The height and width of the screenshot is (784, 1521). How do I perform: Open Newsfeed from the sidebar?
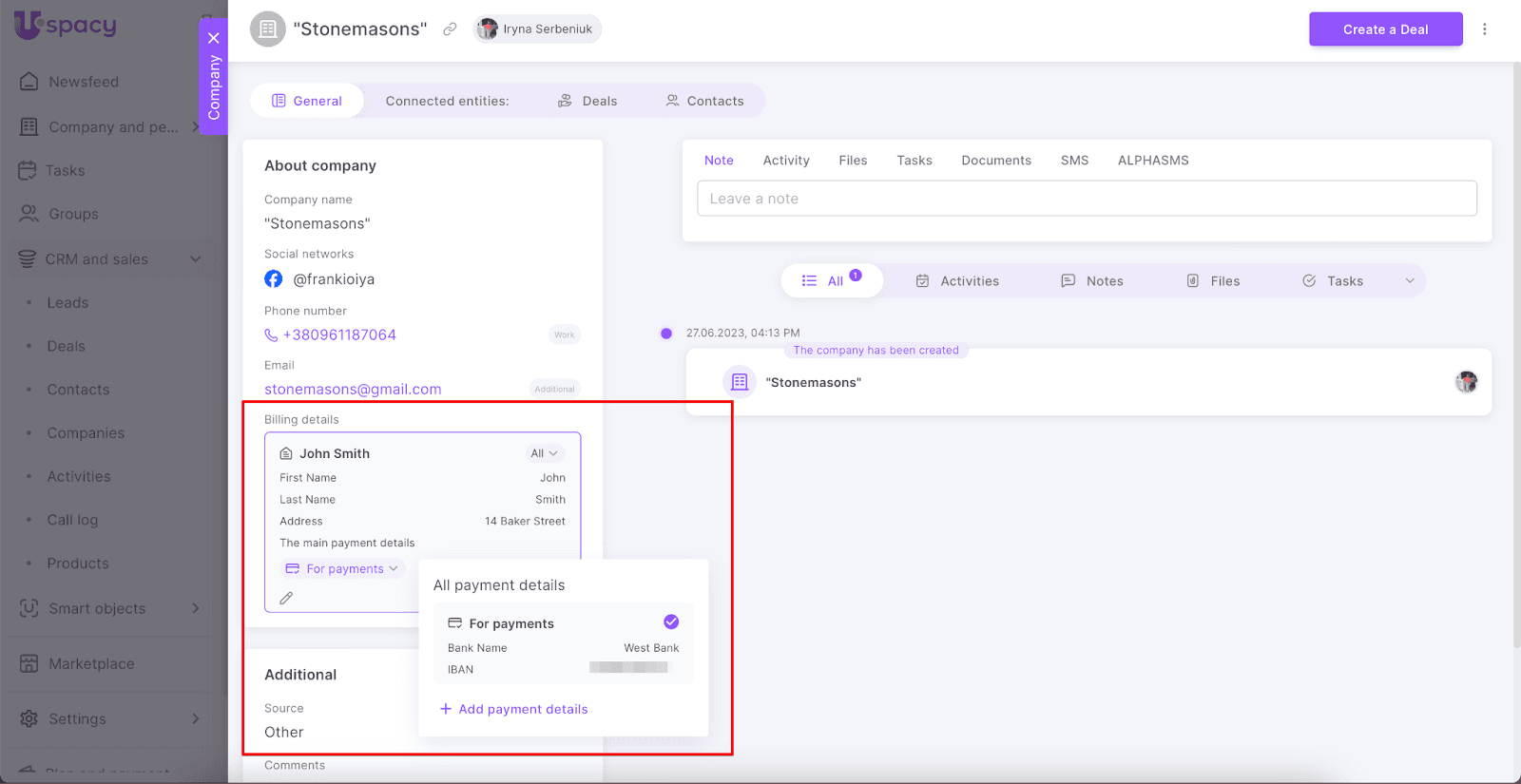click(x=84, y=82)
